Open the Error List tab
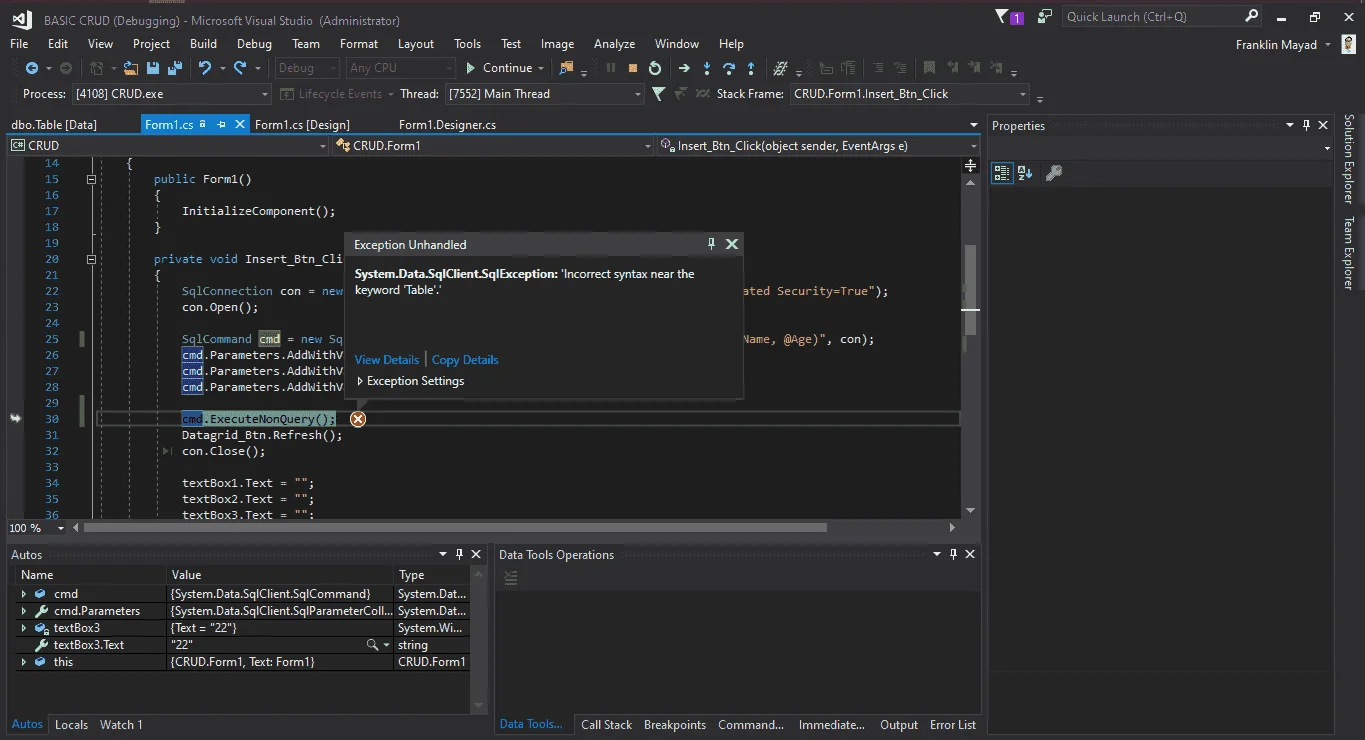The height and width of the screenshot is (740, 1365). [953, 725]
